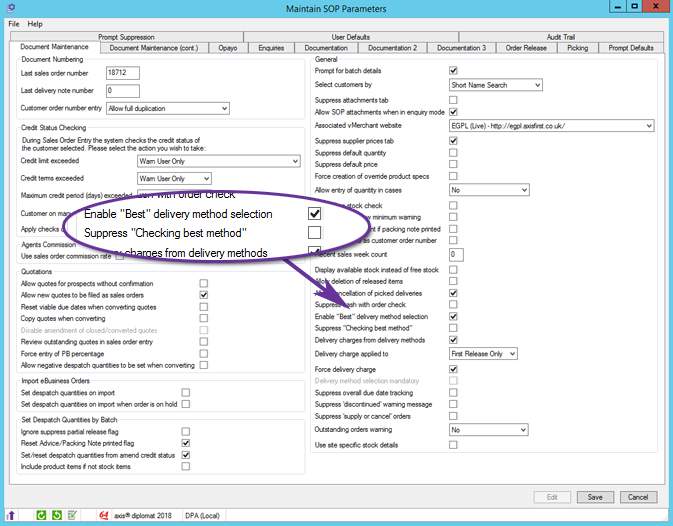
Task: Click the second green refresh icon
Action: [56, 515]
